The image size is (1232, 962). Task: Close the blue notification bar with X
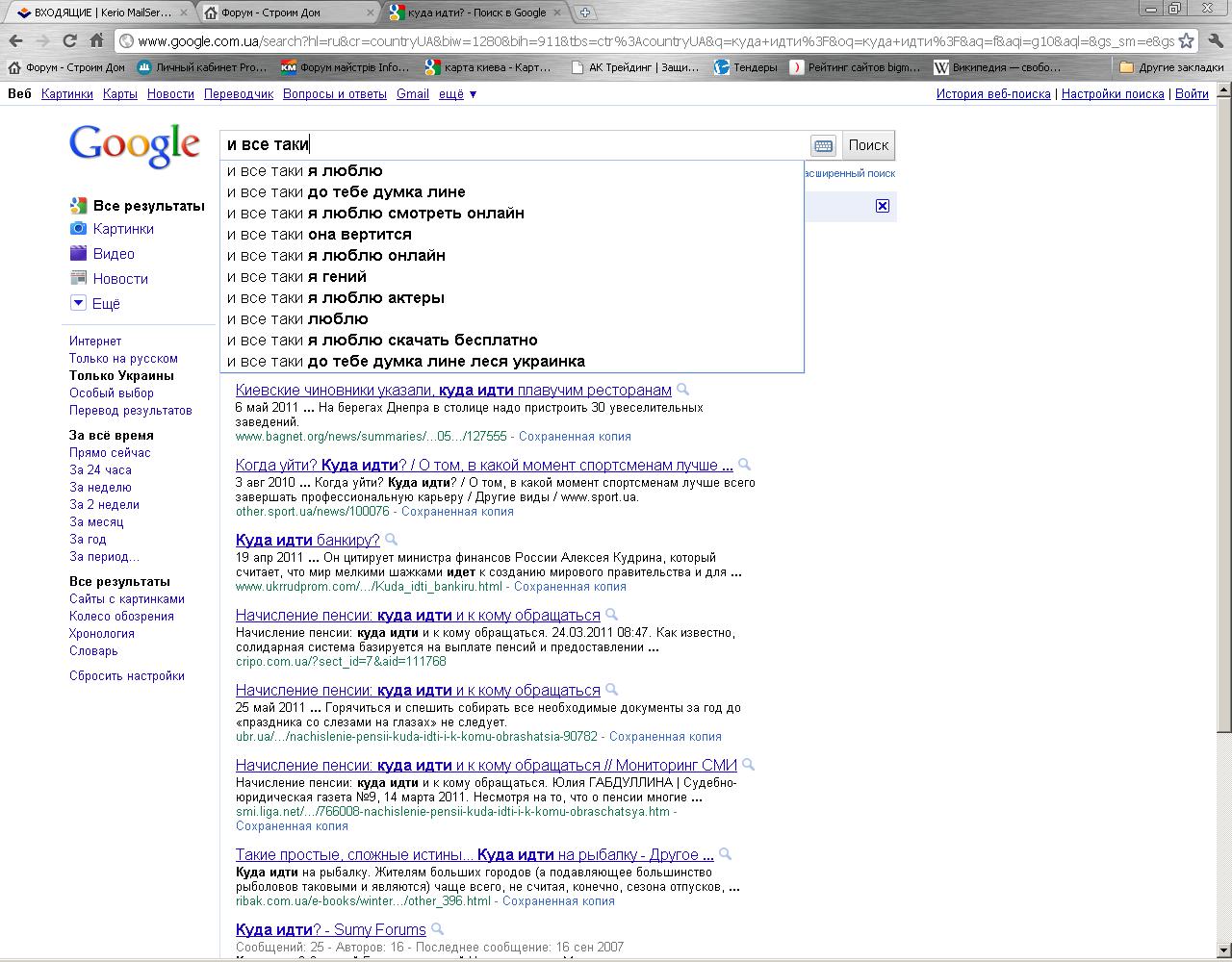[x=883, y=206]
